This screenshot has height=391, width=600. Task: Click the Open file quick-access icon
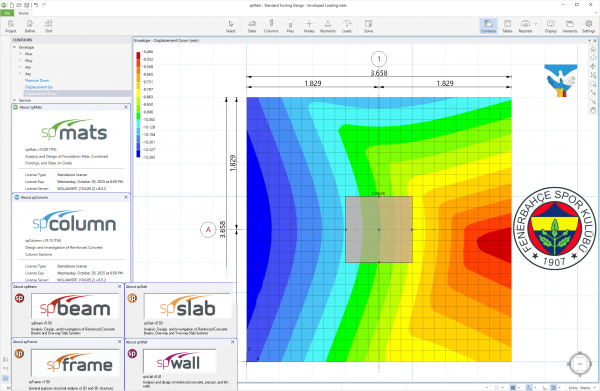pyautogui.click(x=19, y=5)
